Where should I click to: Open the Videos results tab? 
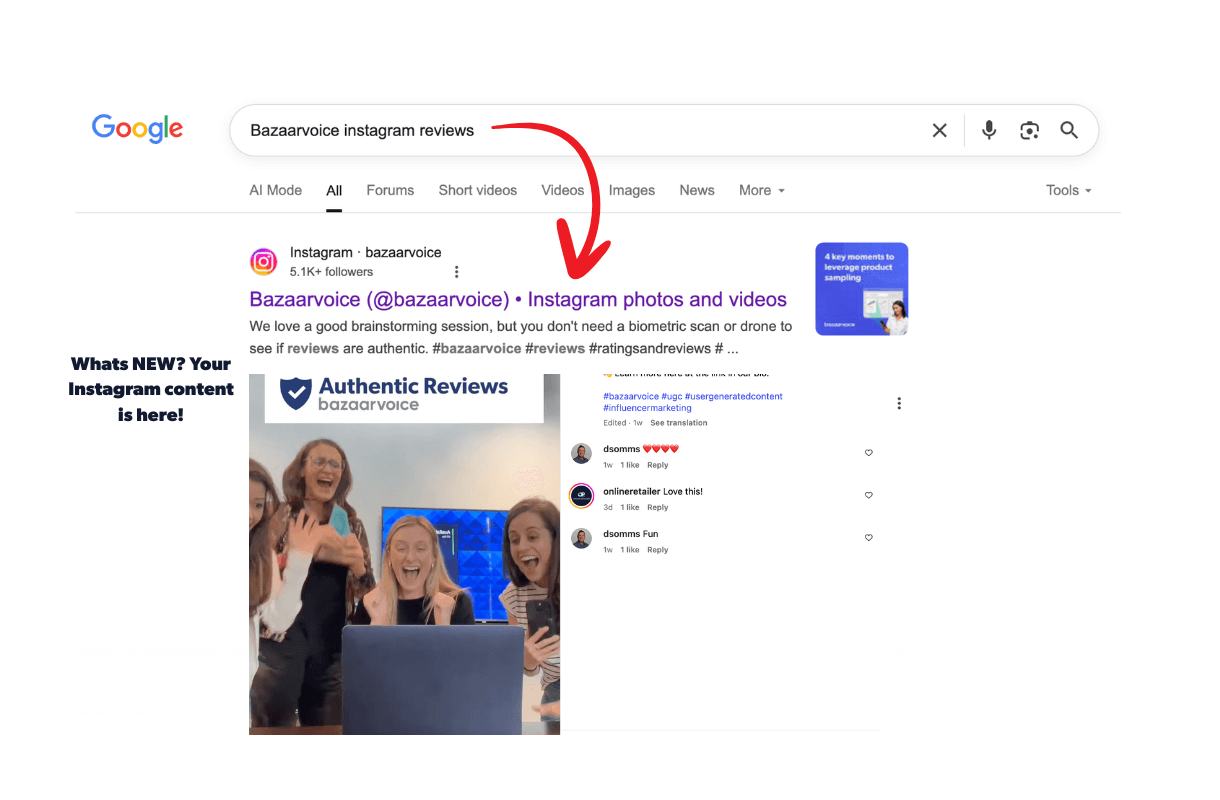point(563,190)
